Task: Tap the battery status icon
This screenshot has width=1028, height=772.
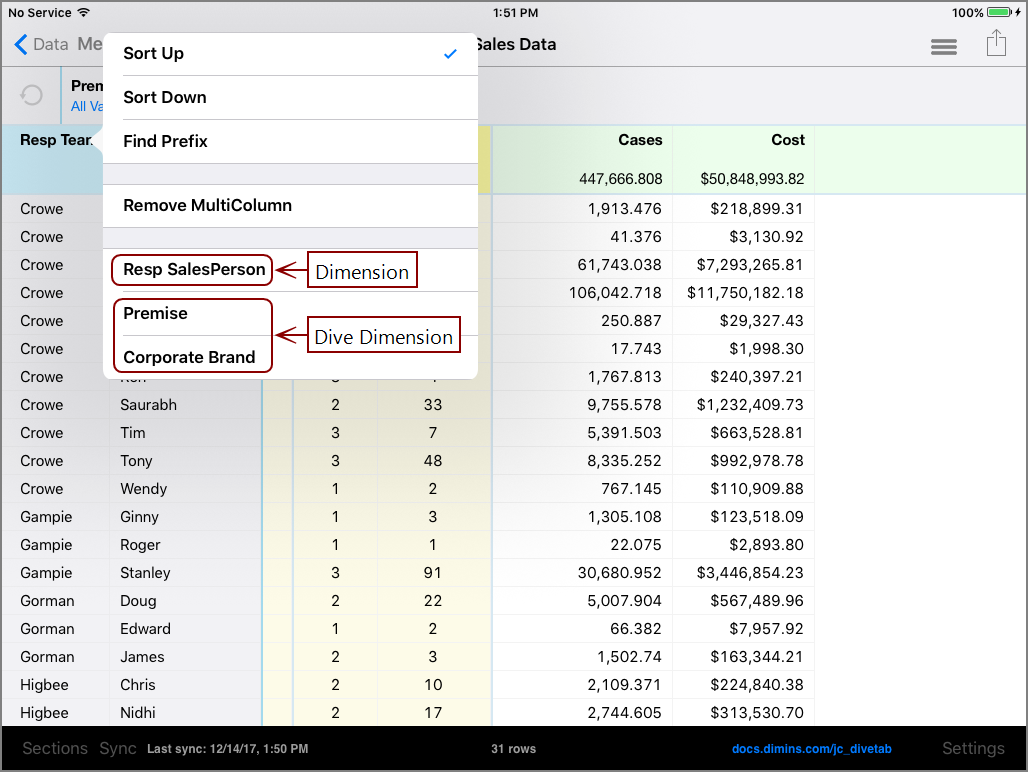Action: (x=1002, y=13)
